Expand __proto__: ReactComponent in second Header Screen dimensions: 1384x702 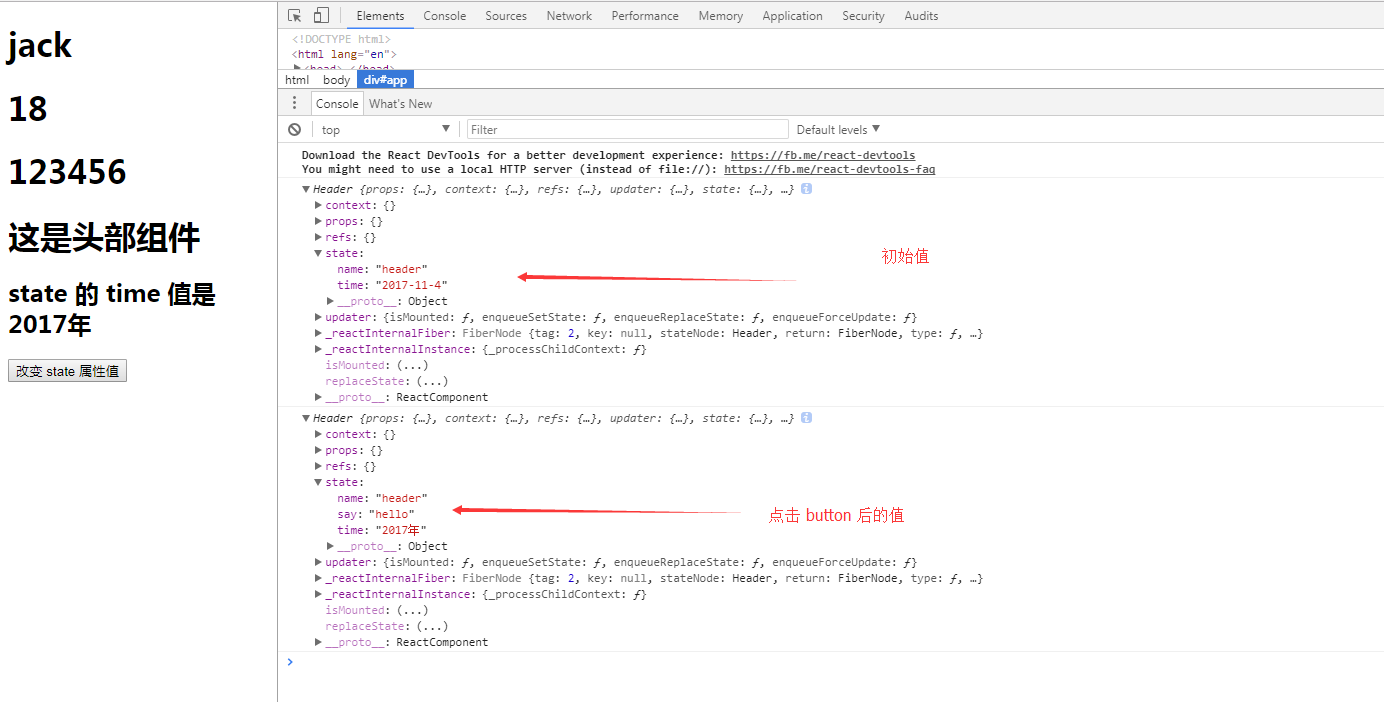(x=319, y=642)
